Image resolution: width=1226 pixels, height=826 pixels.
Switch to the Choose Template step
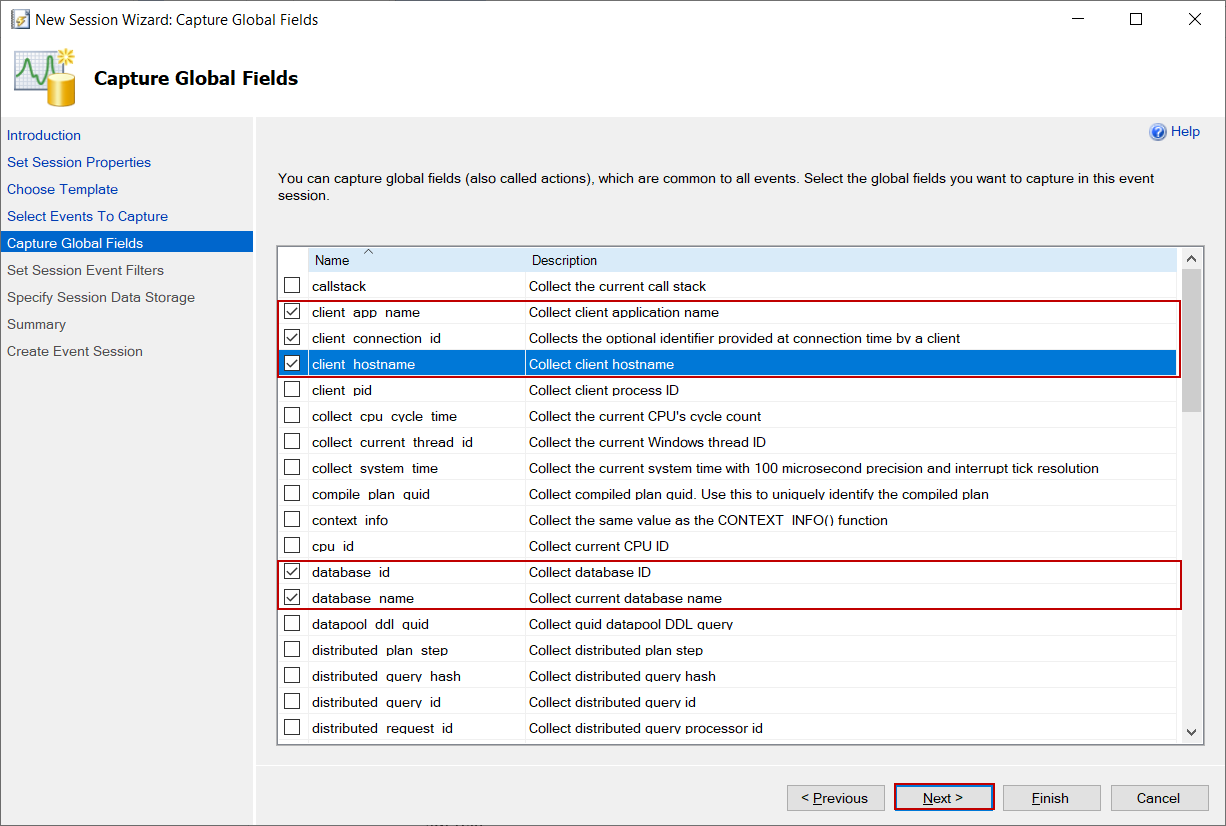62,189
